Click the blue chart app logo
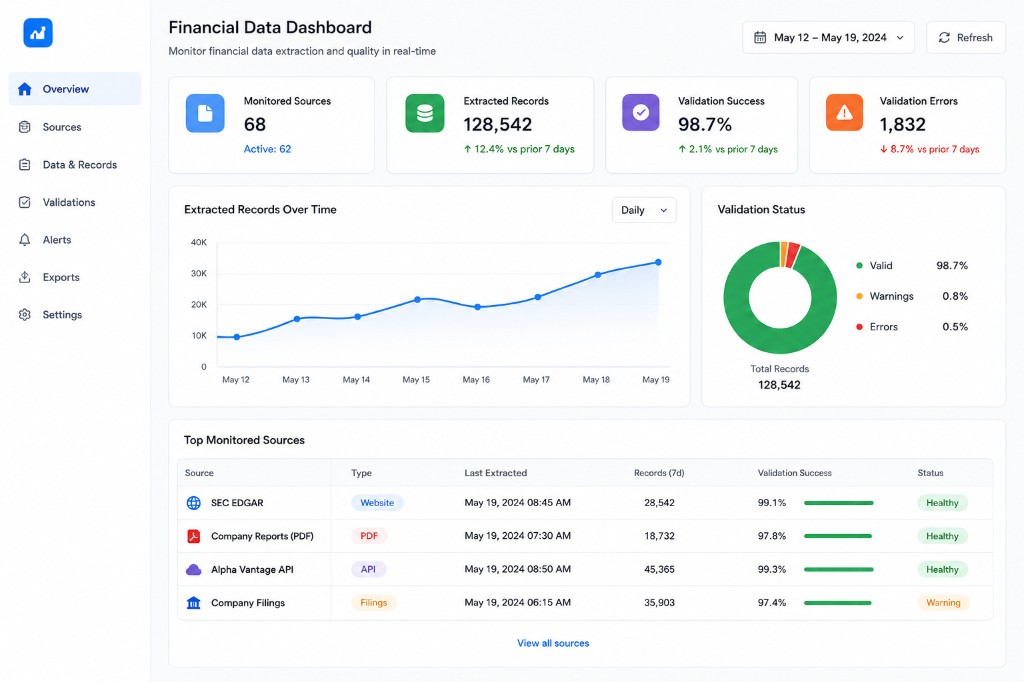This screenshot has width=1024, height=682. (38, 33)
